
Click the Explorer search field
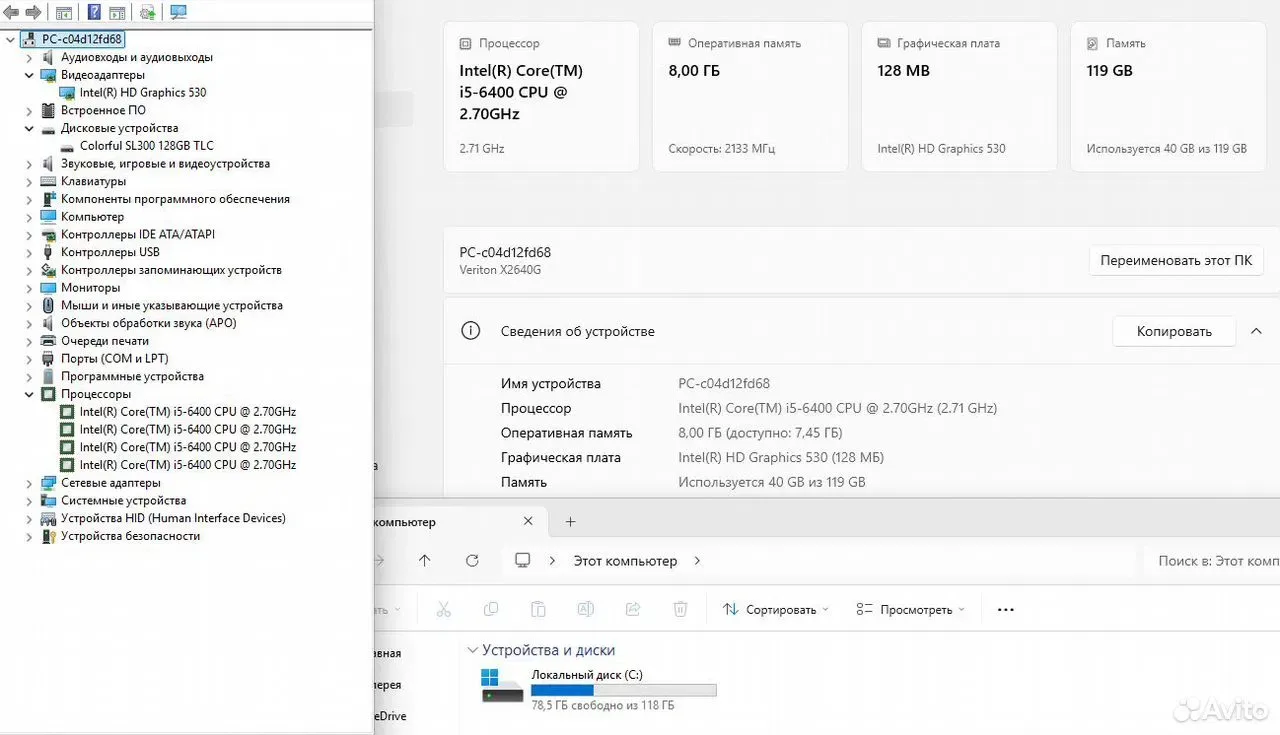coord(1214,561)
